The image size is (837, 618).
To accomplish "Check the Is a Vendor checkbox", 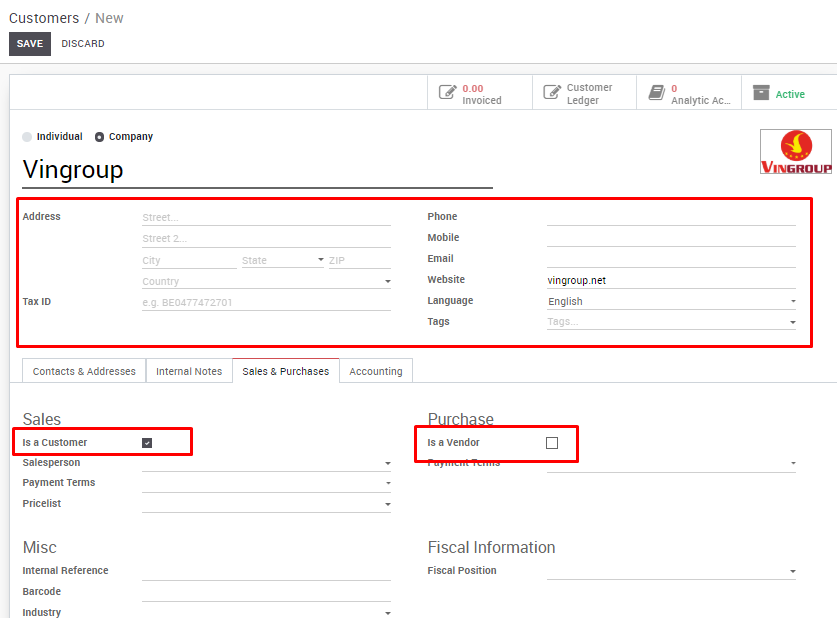I will click(552, 443).
